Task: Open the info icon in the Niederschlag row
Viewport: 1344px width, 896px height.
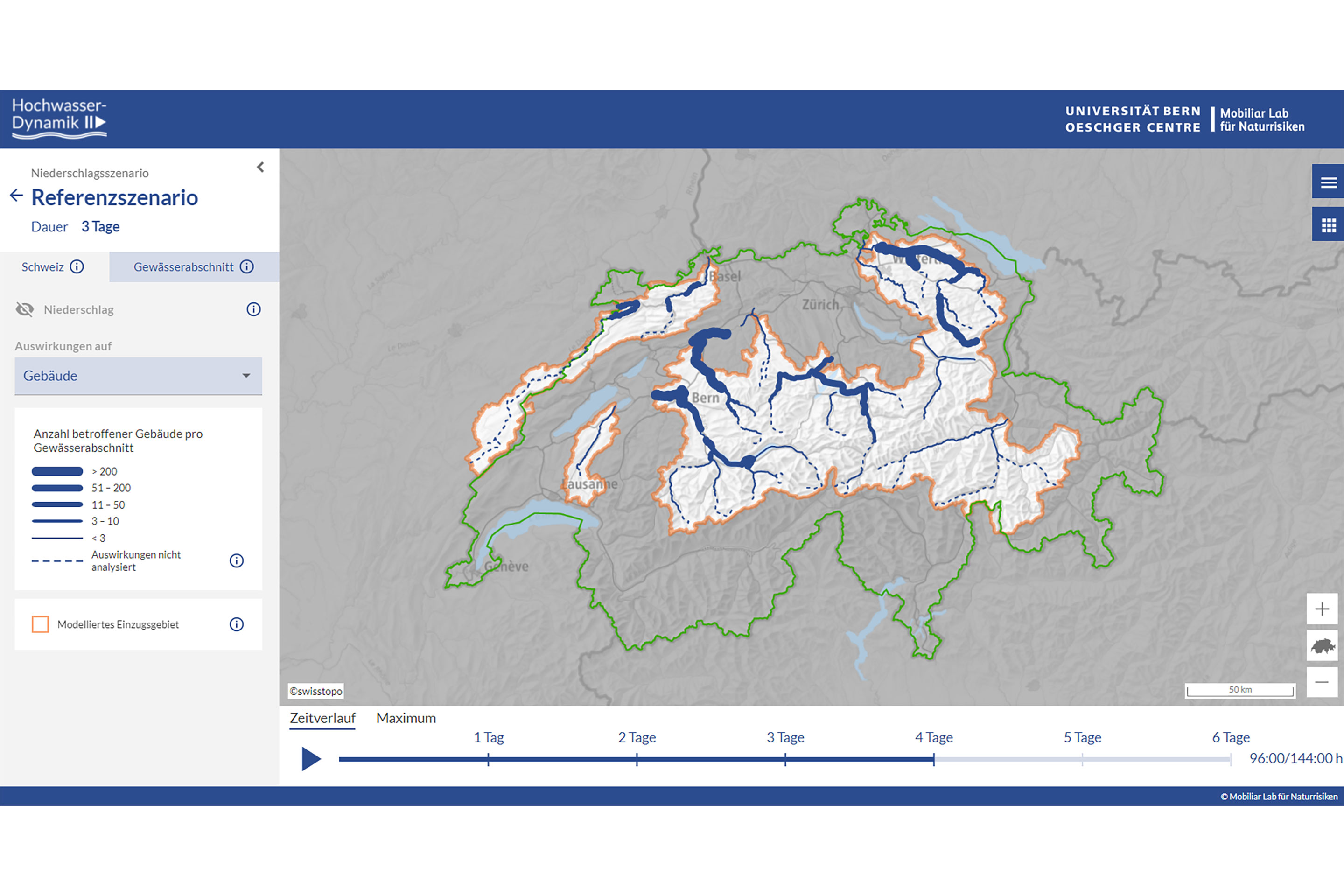Action: 253,309
